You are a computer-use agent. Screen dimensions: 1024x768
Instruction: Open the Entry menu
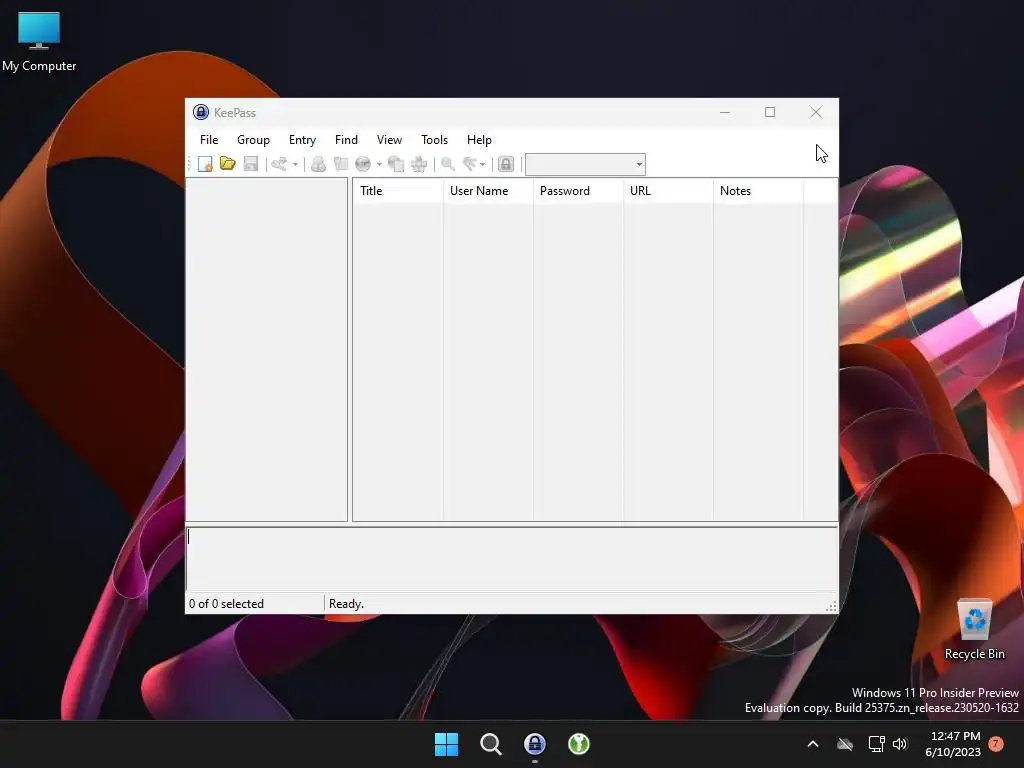coord(302,140)
